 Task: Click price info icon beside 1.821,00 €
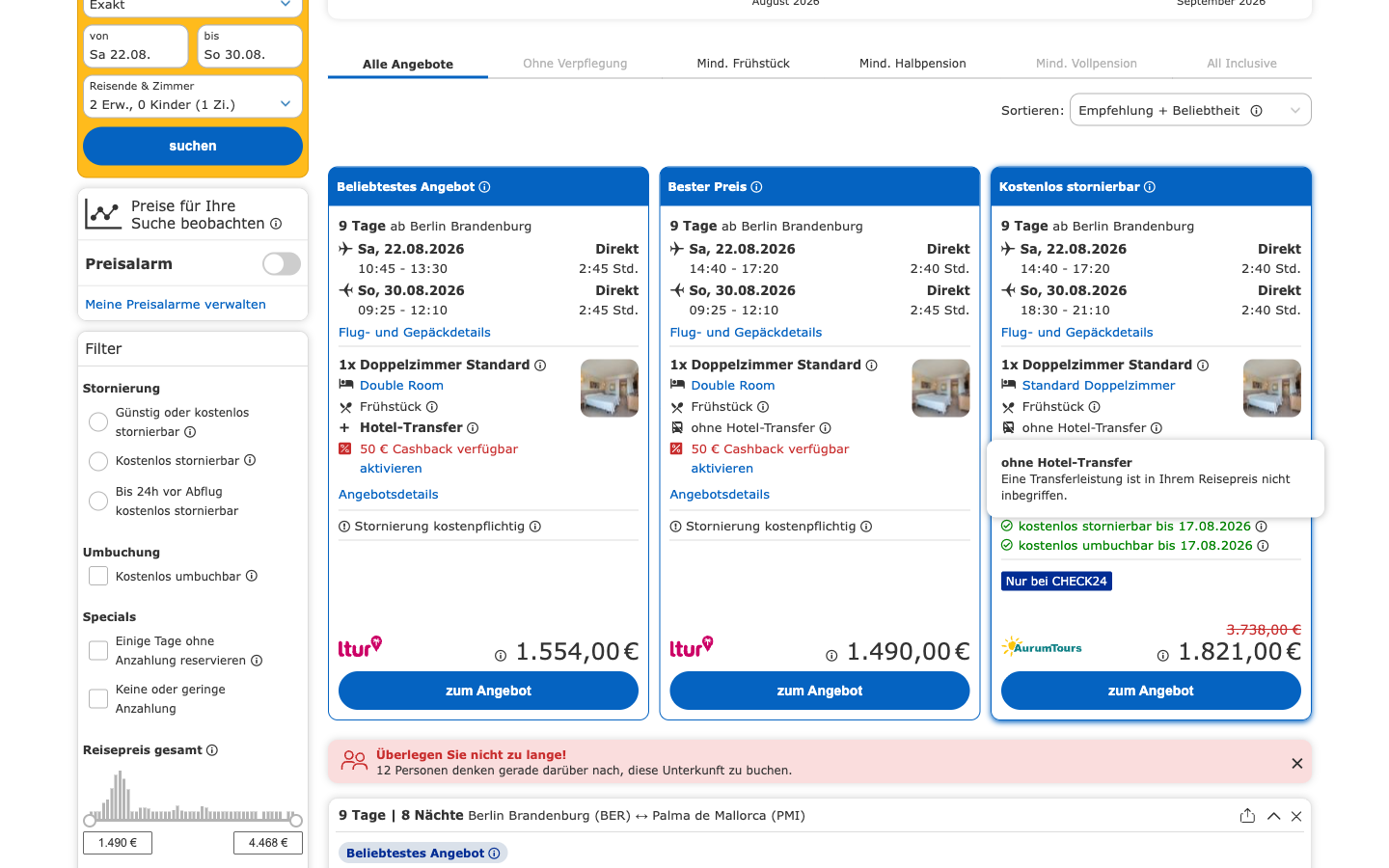click(x=1163, y=656)
